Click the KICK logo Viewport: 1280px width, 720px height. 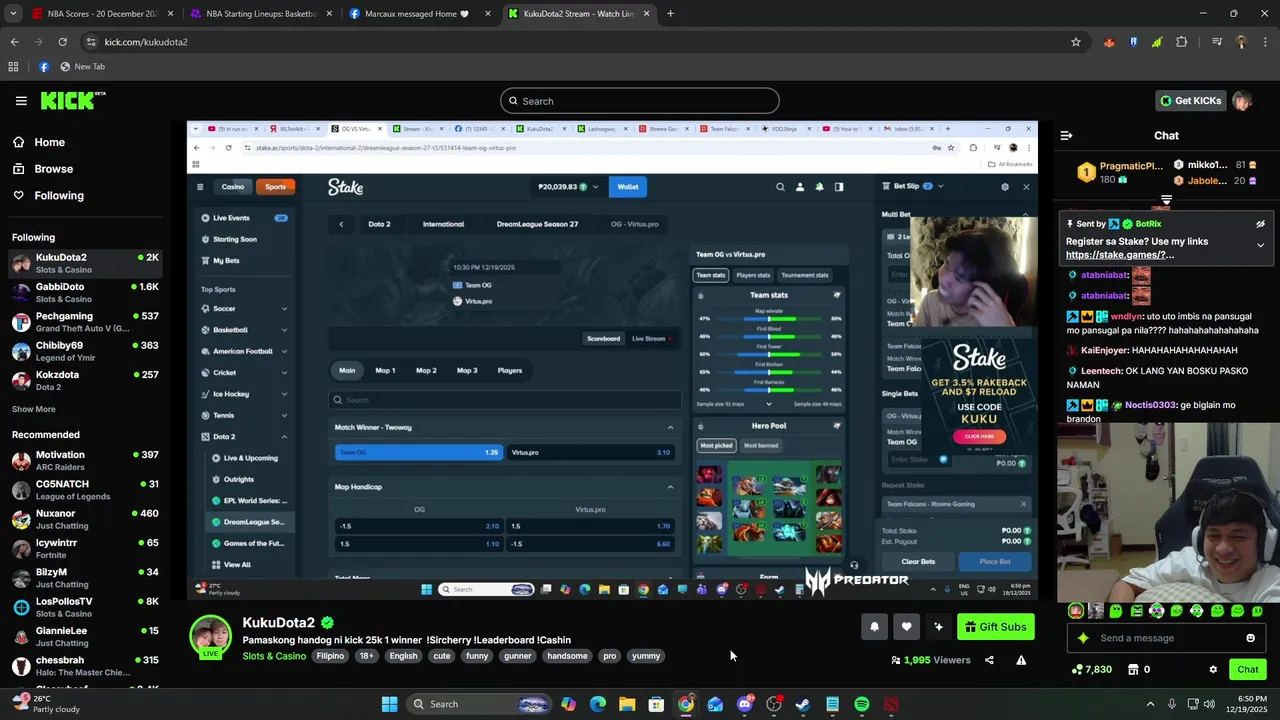coord(73,100)
